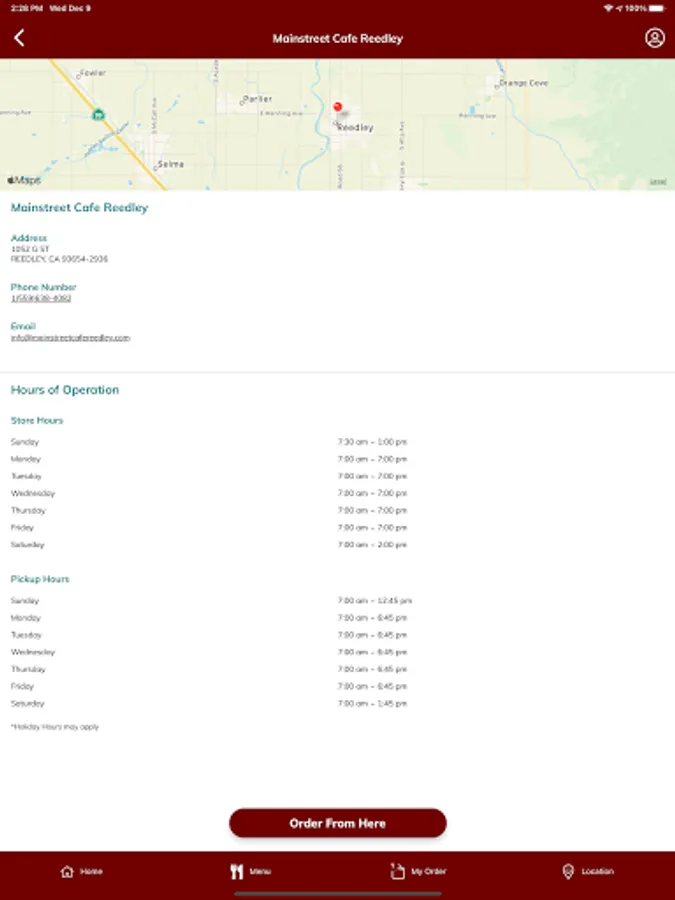This screenshot has height=900, width=675.
Task: Go back using the left arrow icon
Action: 19,38
